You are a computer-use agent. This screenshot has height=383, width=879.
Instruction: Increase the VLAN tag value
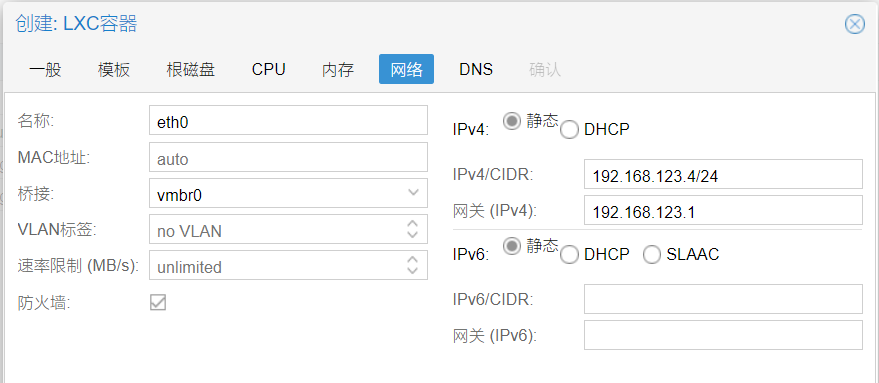(413, 223)
